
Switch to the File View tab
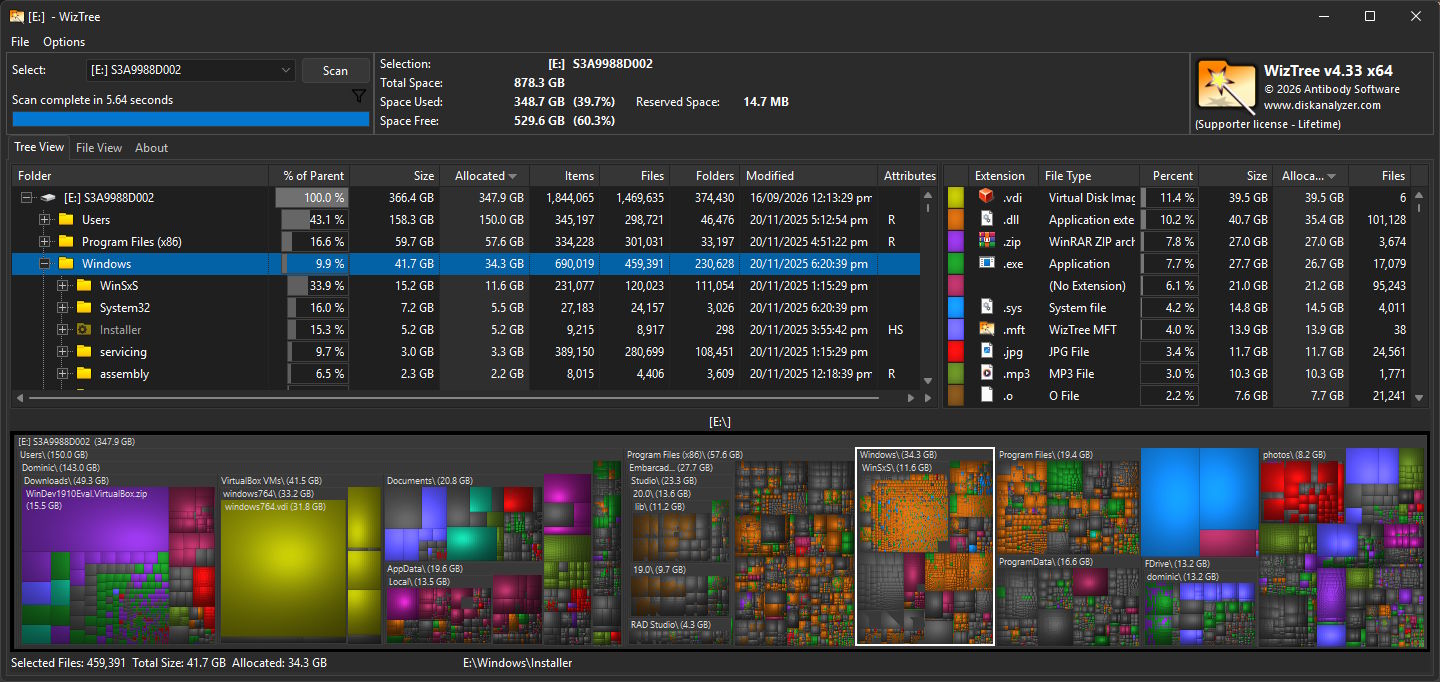pyautogui.click(x=99, y=148)
